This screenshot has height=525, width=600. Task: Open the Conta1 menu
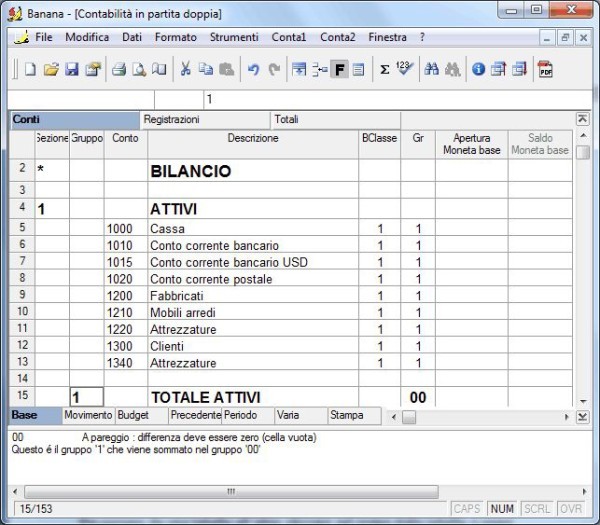coord(289,37)
